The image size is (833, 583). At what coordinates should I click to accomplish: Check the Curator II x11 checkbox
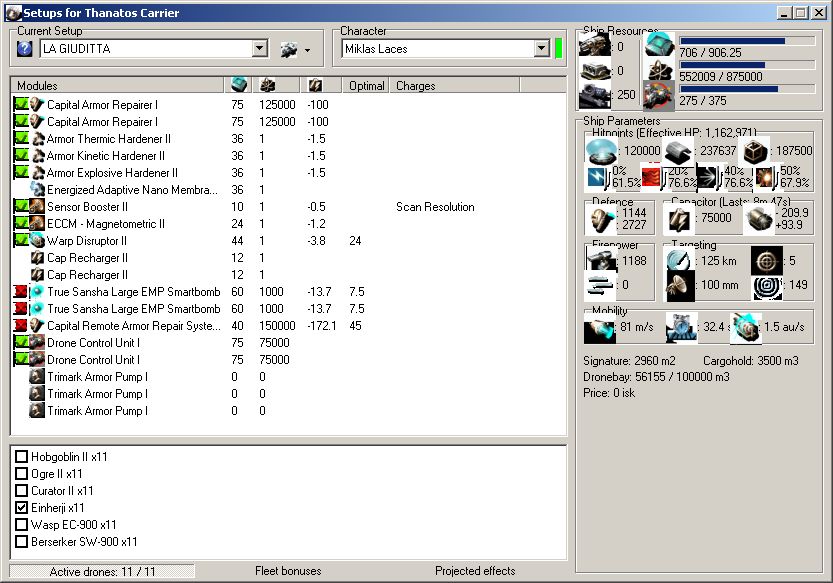tap(22, 491)
